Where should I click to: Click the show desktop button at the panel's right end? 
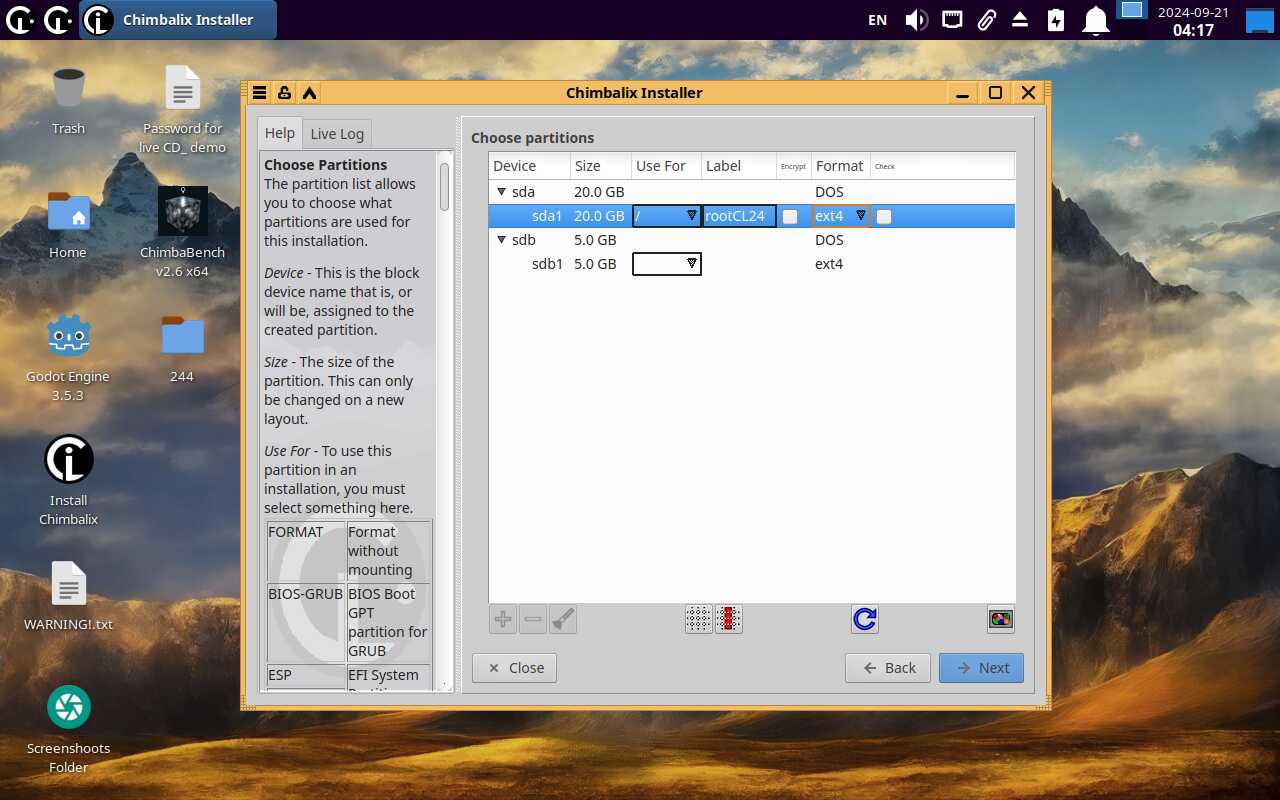coord(1258,20)
